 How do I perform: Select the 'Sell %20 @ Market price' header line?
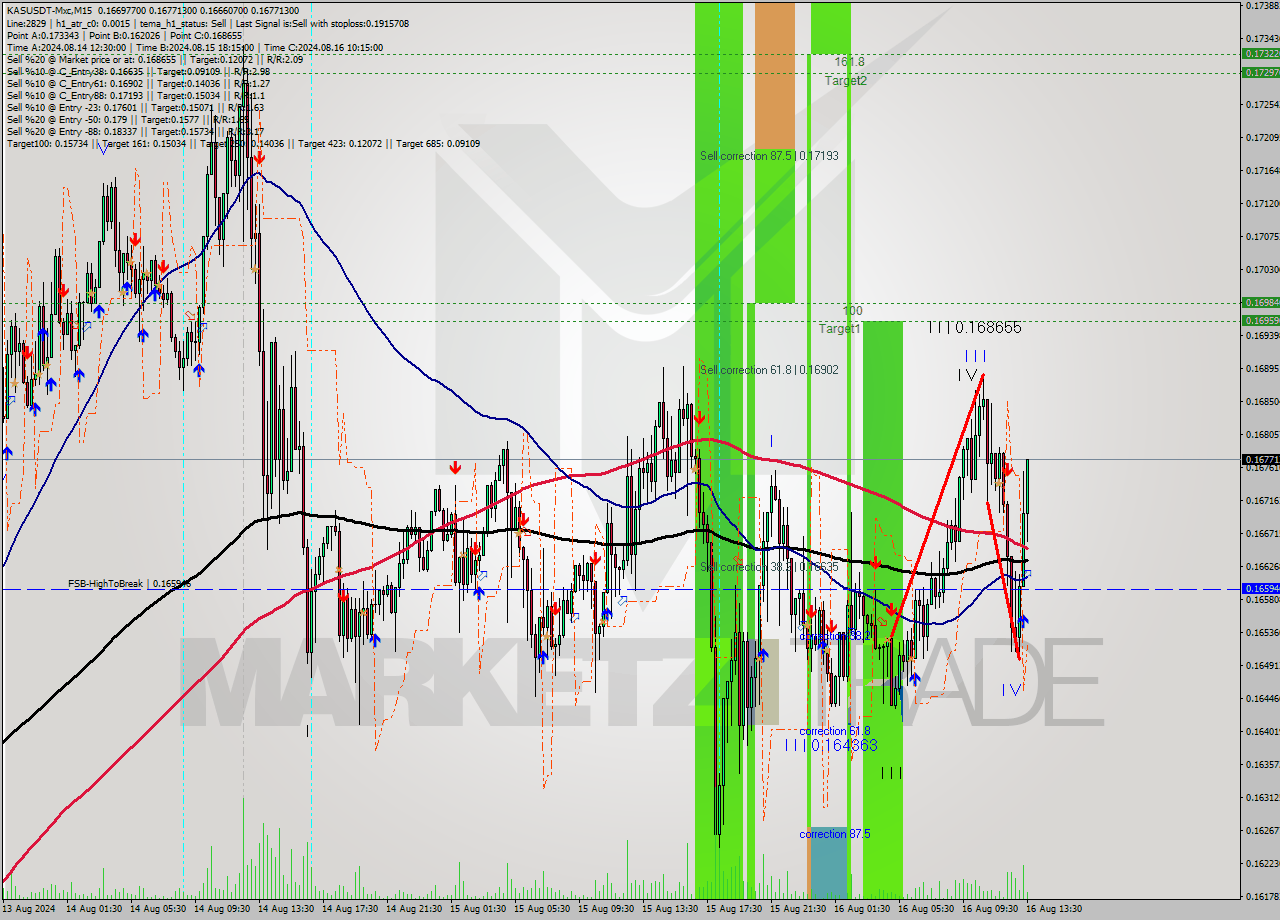(154, 59)
